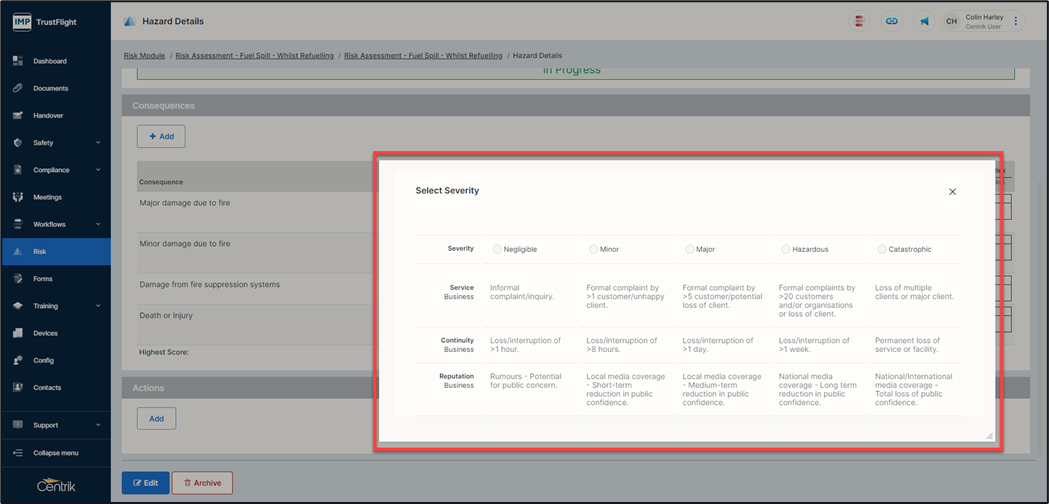Close the Select Severity dialog
The image size is (1049, 504).
[952, 192]
